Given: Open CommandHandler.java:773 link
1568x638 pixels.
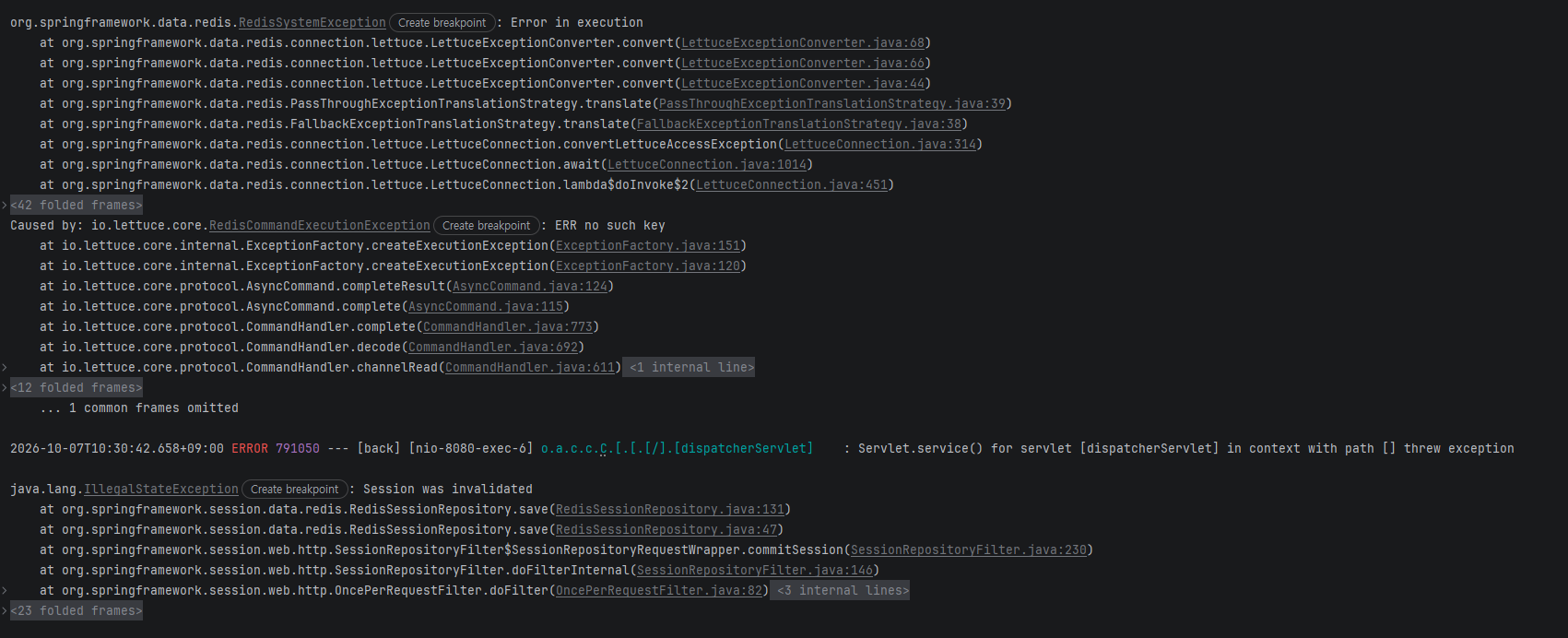Looking at the screenshot, I should (508, 326).
